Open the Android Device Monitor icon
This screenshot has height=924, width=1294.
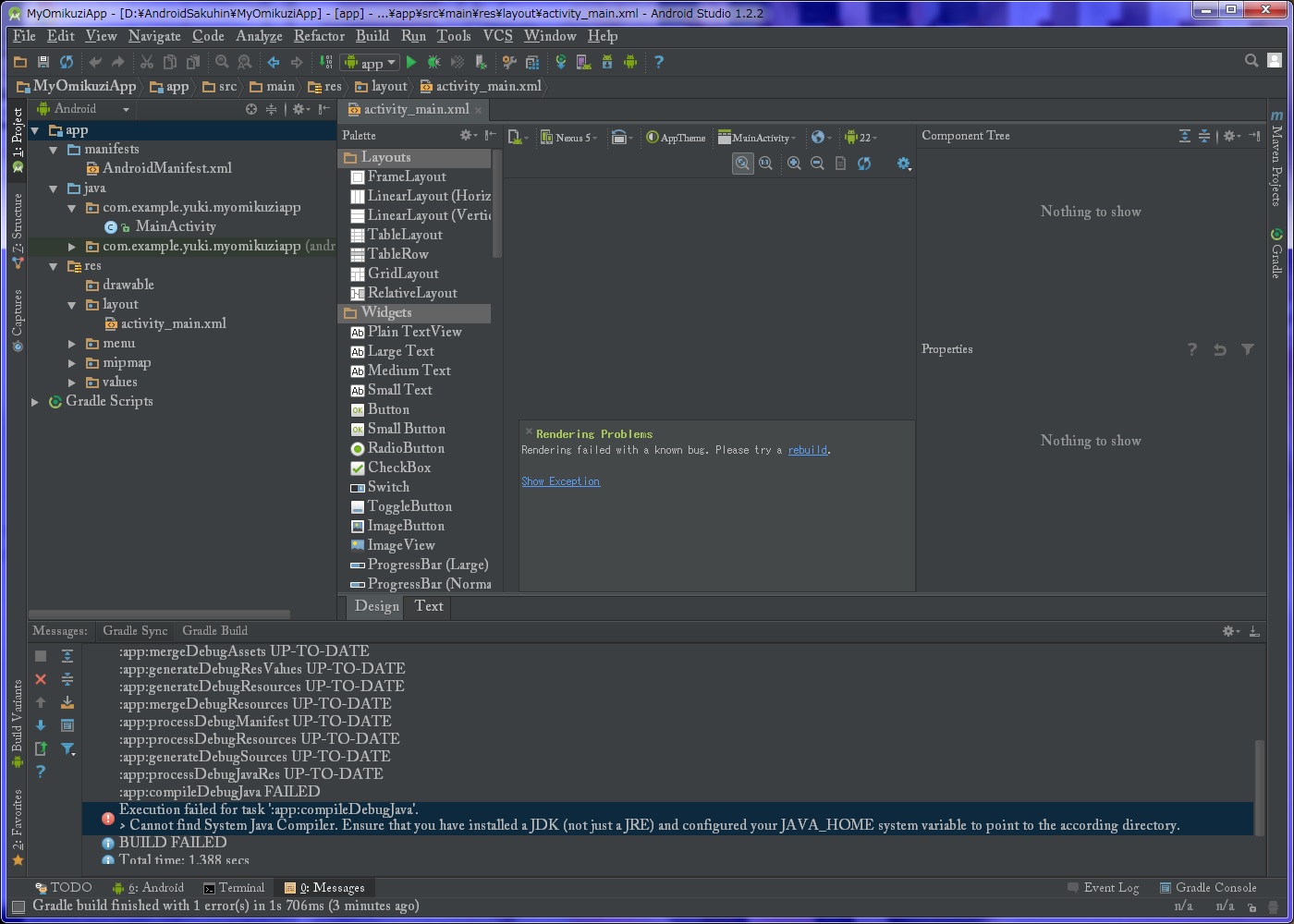tap(630, 62)
